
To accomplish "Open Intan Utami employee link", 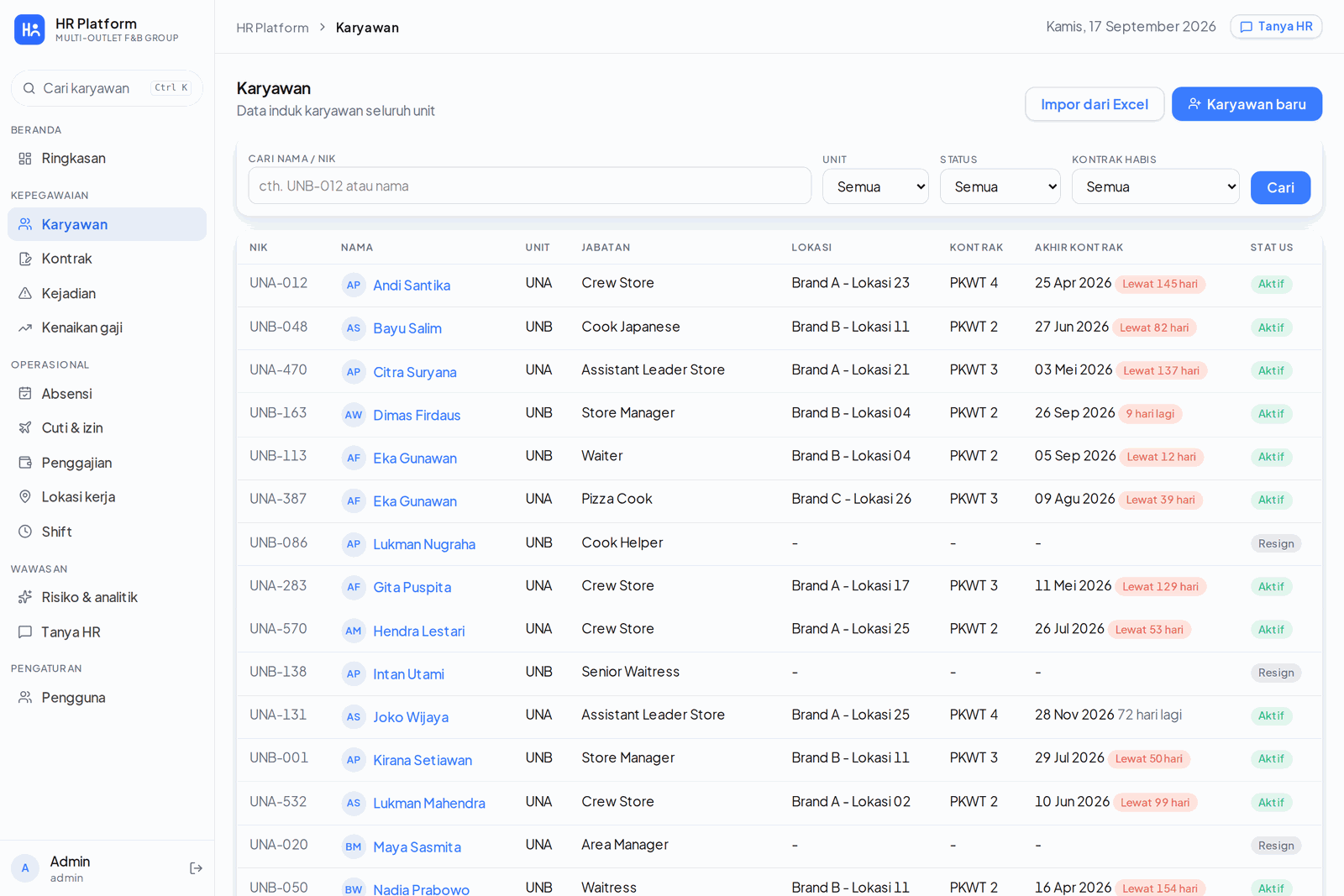I will point(408,673).
